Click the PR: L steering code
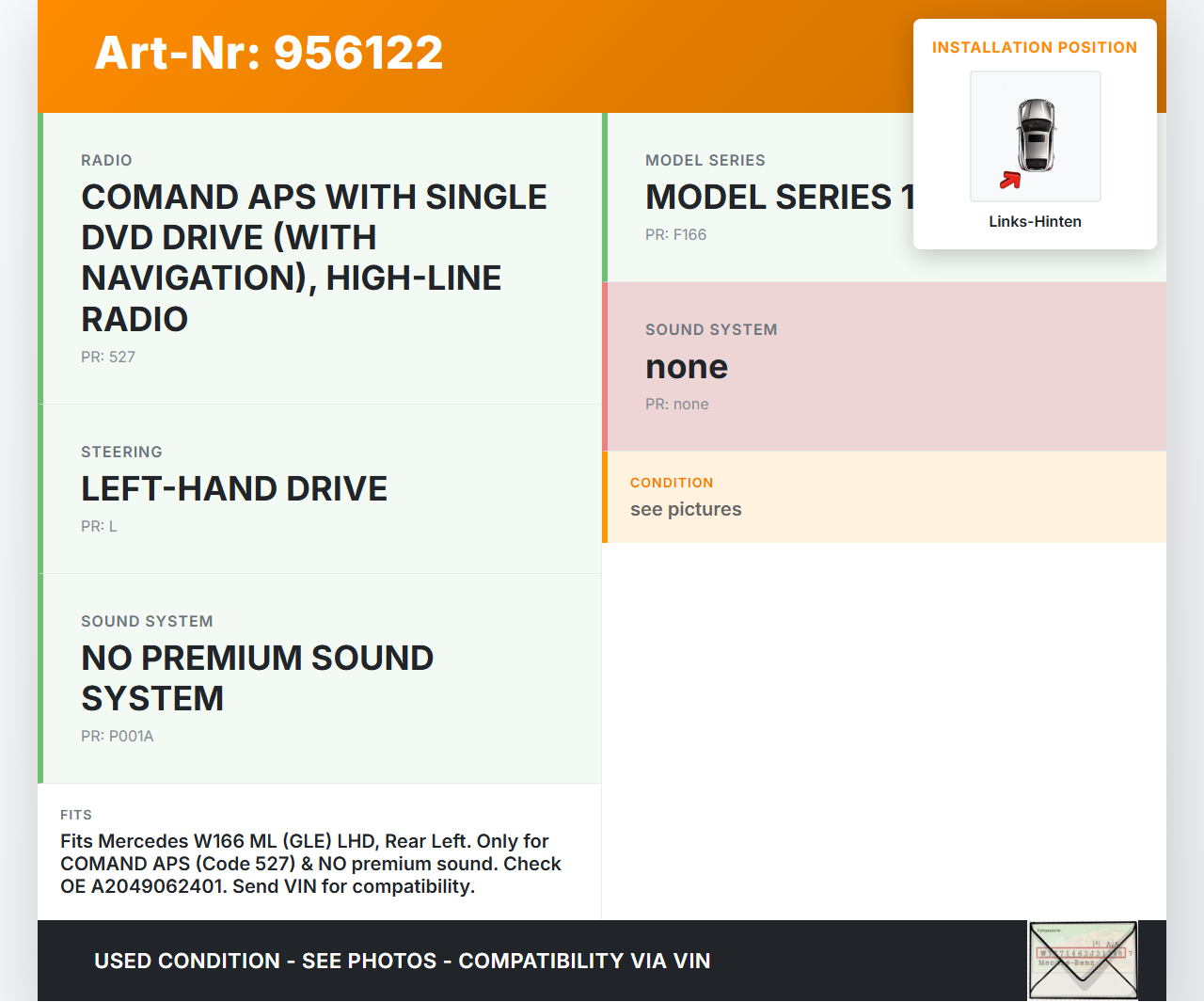1204x1002 pixels. 99,527
